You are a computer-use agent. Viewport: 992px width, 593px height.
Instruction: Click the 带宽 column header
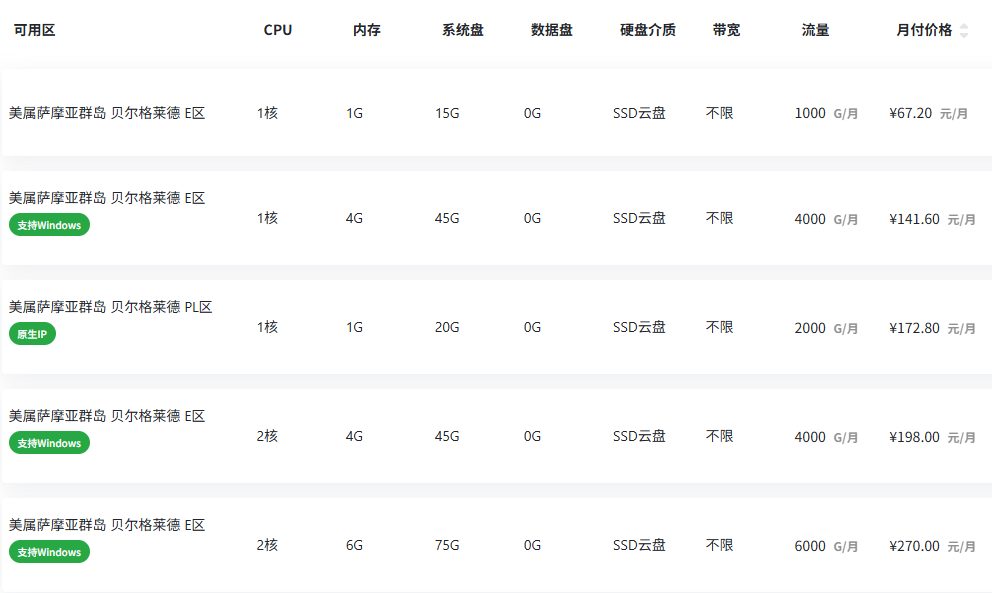click(727, 30)
